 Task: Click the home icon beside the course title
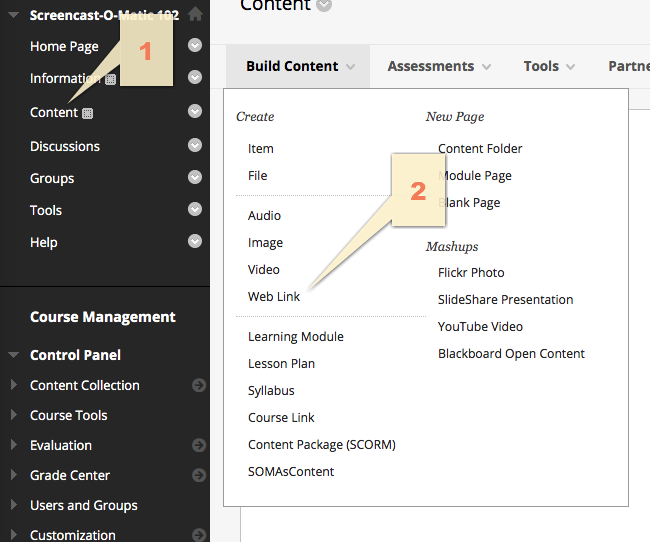(x=195, y=15)
